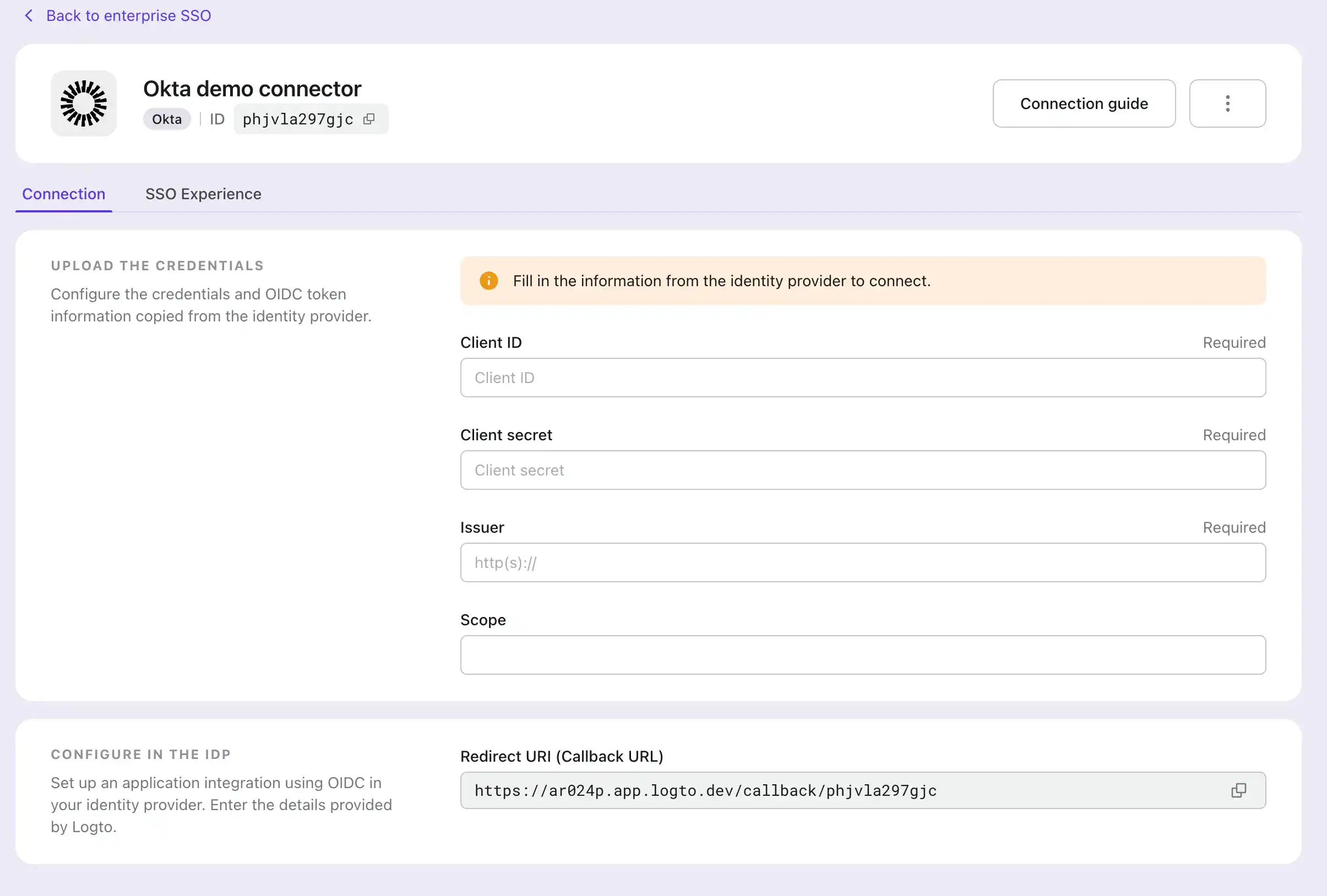This screenshot has height=896, width=1327.
Task: Copy the Redirect URI callback URL
Action: pos(1238,790)
